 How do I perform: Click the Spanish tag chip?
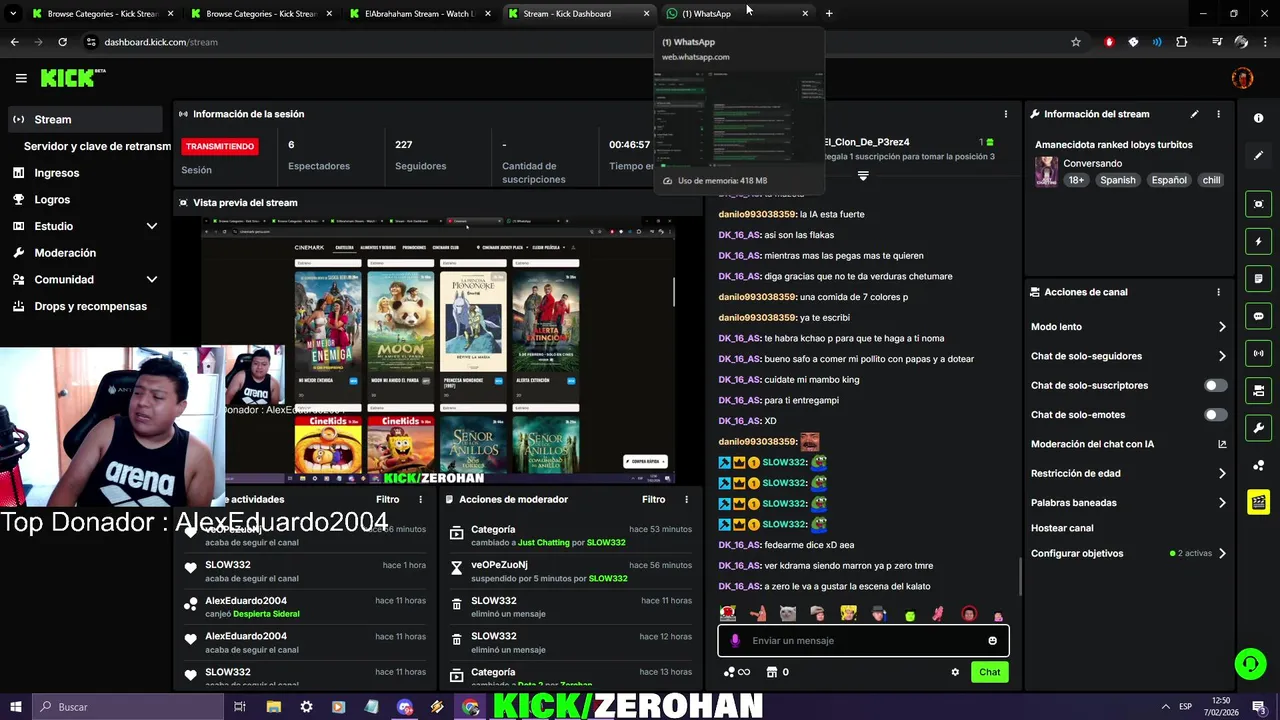1117,180
